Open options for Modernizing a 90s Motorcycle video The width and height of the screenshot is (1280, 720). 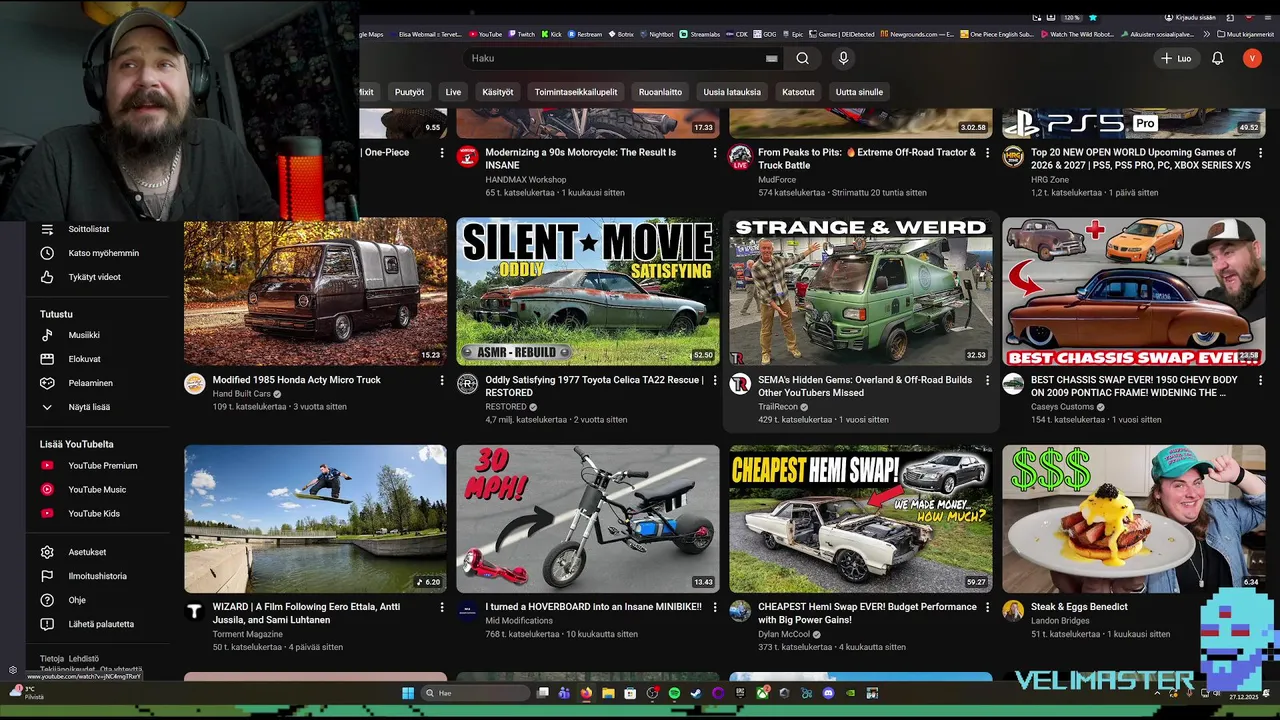(715, 153)
